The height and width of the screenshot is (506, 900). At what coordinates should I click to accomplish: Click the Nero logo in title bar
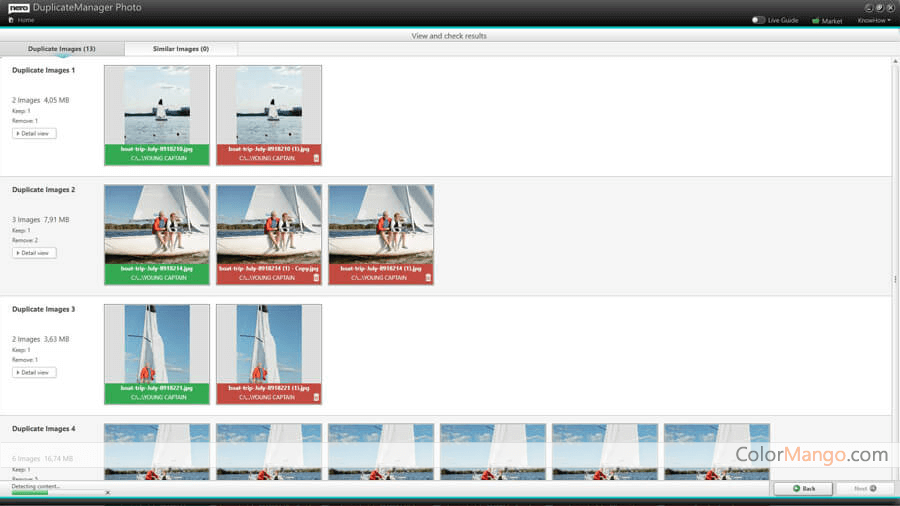point(18,7)
